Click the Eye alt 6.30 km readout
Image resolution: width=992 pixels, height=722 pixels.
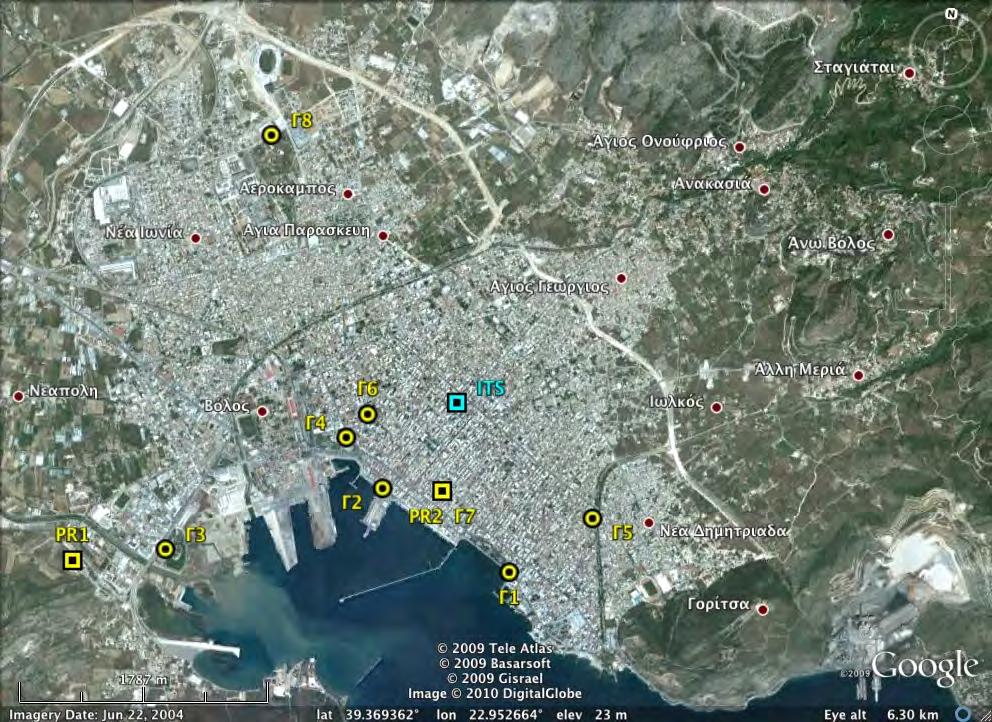881,715
